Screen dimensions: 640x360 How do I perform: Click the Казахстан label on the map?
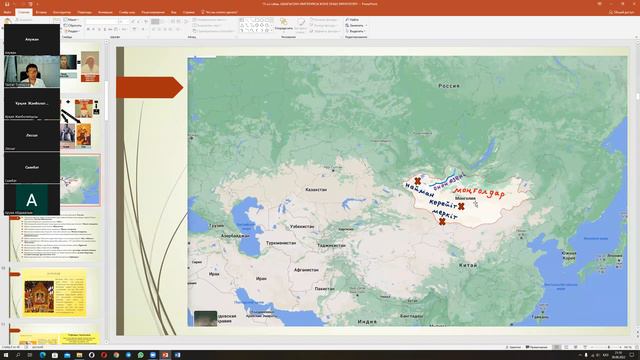[x=316, y=189]
